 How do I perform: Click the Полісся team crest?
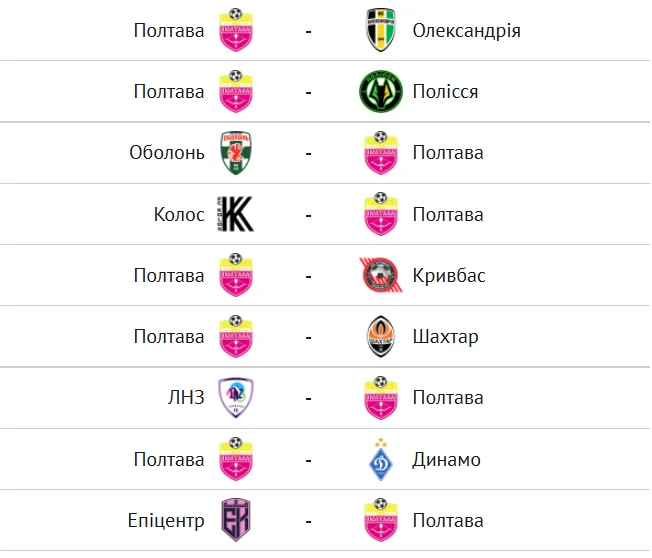click(381, 92)
